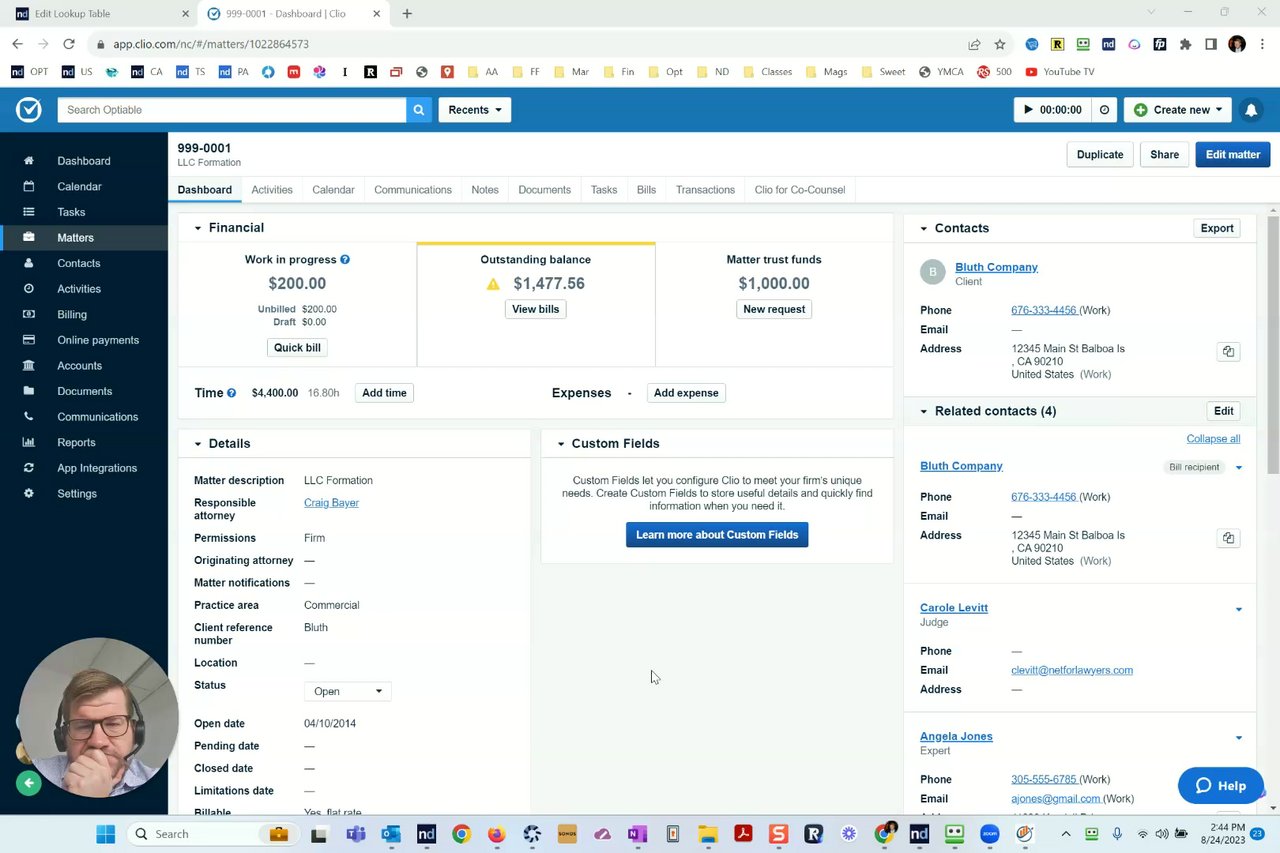Open the Clio for Co-Counsel tab

[800, 190]
